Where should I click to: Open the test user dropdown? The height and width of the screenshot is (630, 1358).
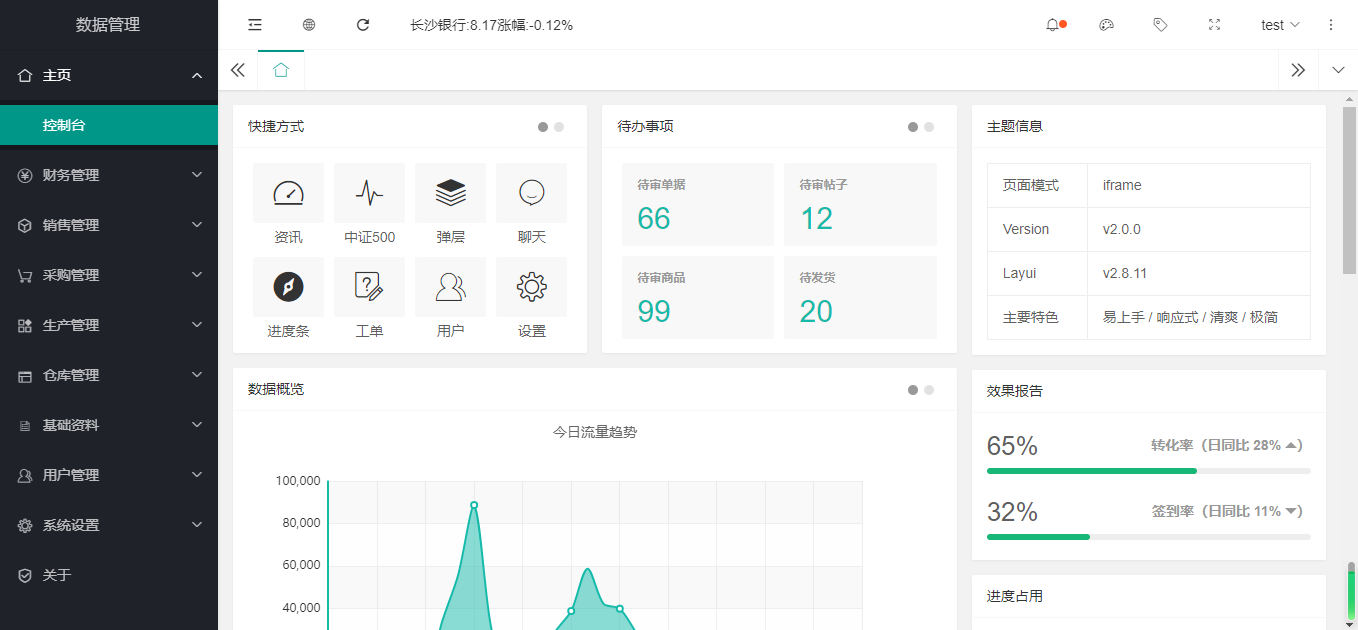[x=1280, y=25]
